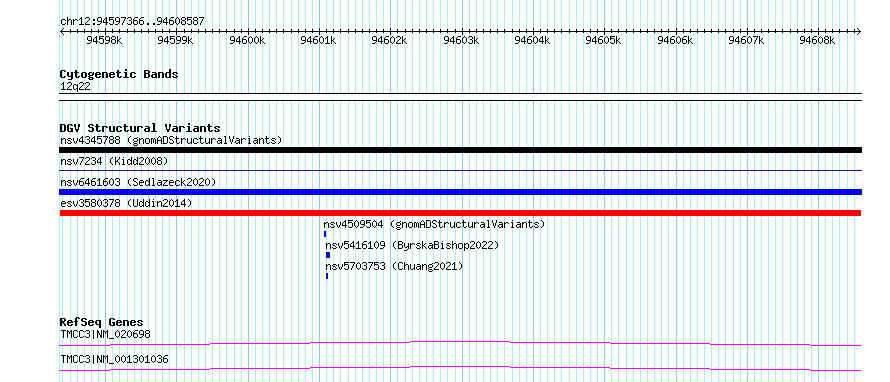Select the Cytogenetic Bands track title
This screenshot has width=890, height=382.
(x=119, y=74)
